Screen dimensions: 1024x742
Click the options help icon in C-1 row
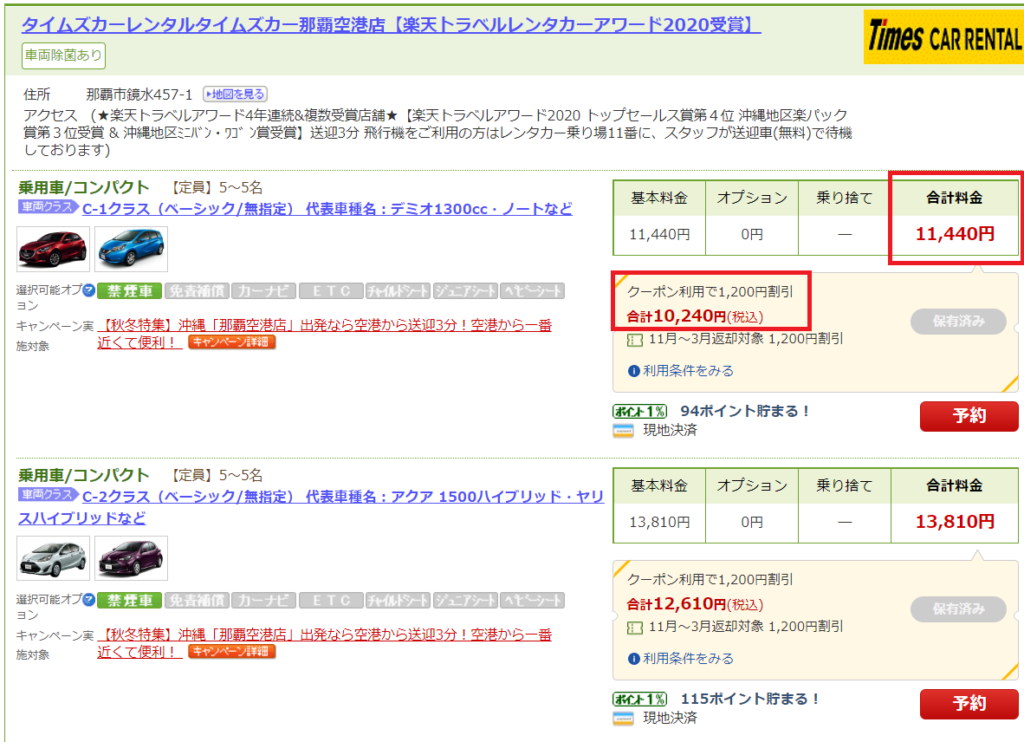(89, 290)
